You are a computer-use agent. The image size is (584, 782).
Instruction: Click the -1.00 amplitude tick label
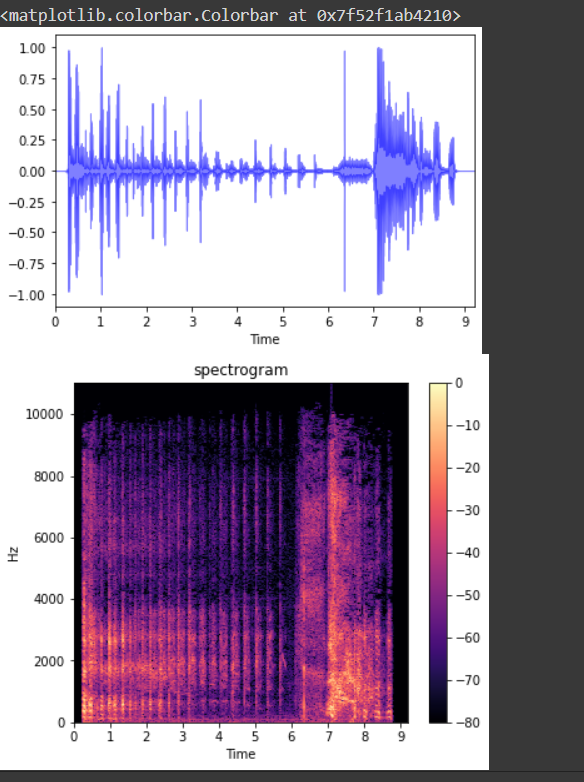(x=27, y=295)
